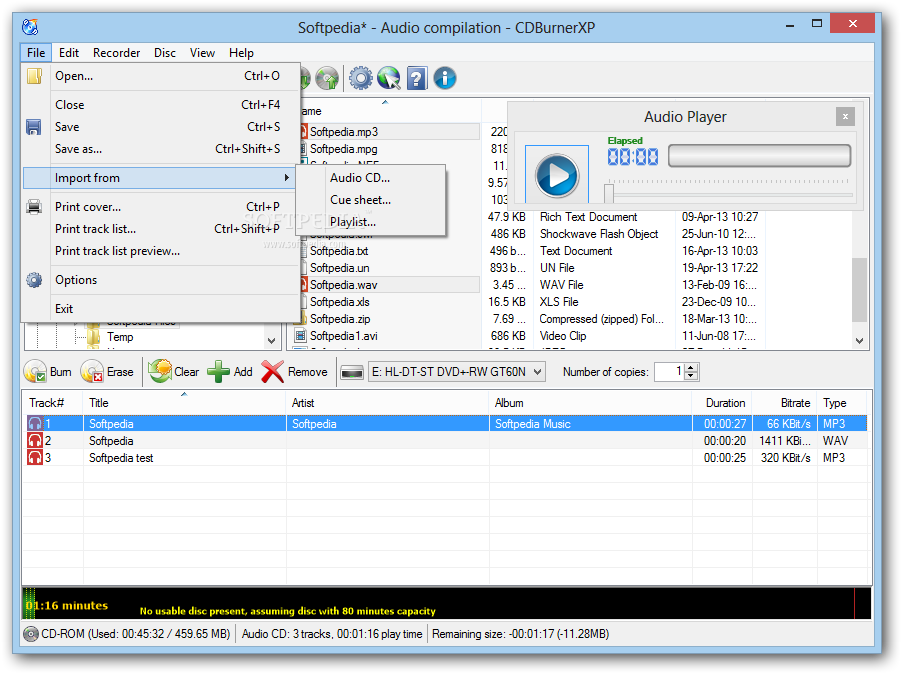
Task: Sort tracks by Bitrate column header
Action: pos(785,403)
